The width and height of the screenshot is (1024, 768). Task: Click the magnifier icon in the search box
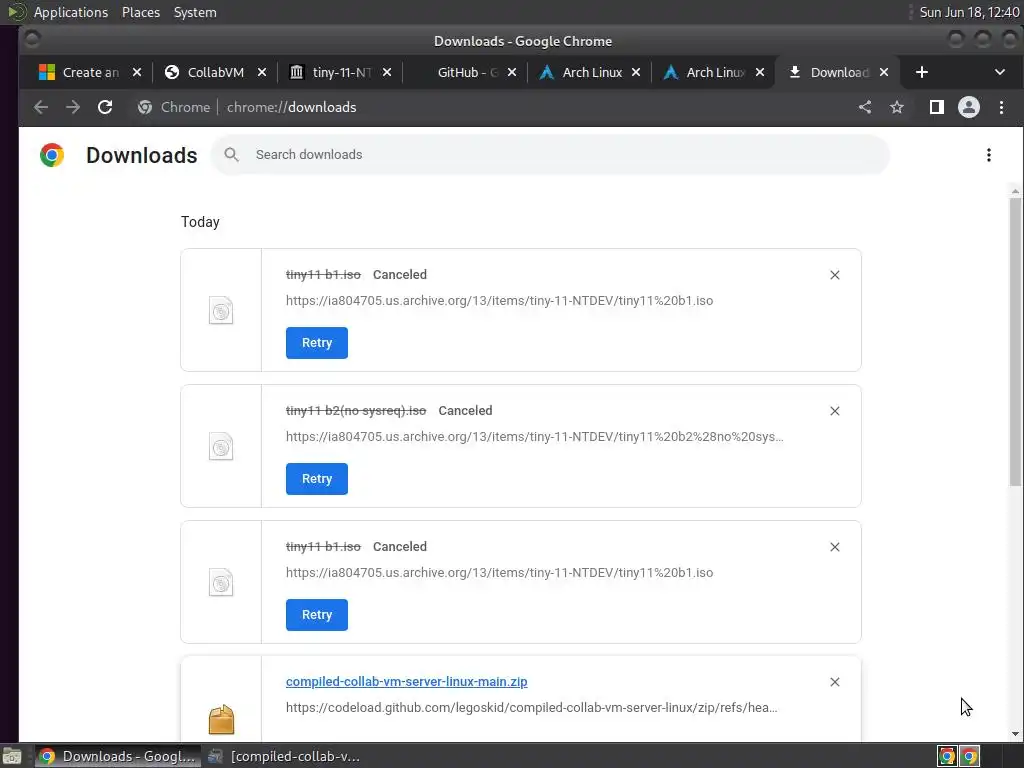pos(231,155)
